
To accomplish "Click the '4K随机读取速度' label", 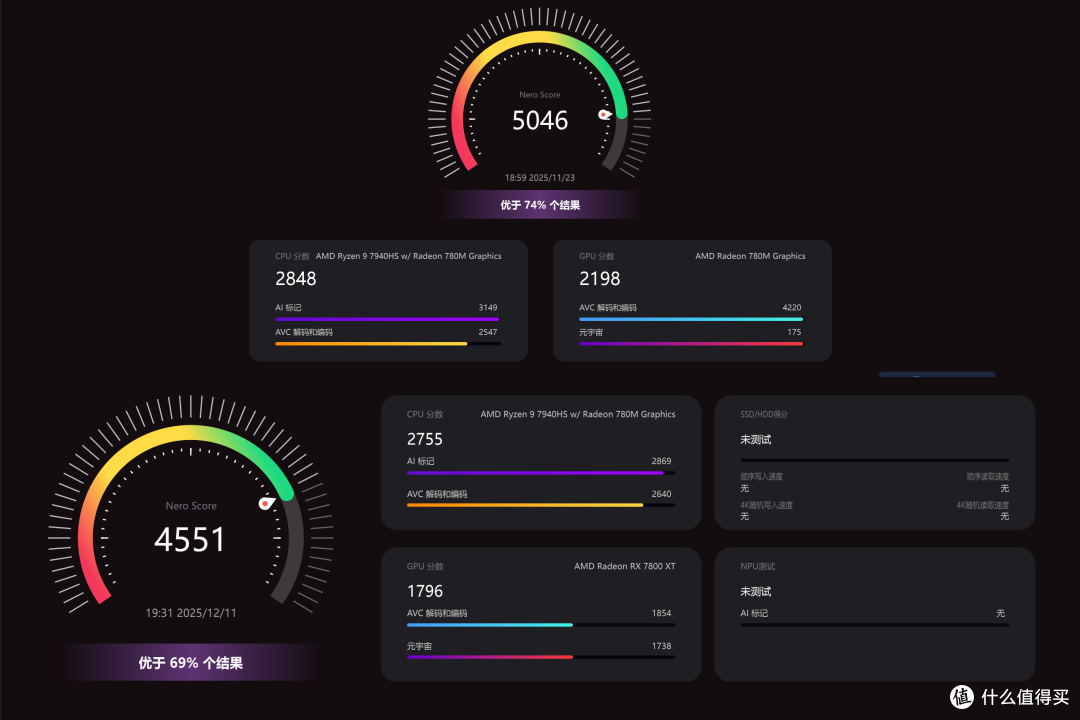I will coord(982,505).
